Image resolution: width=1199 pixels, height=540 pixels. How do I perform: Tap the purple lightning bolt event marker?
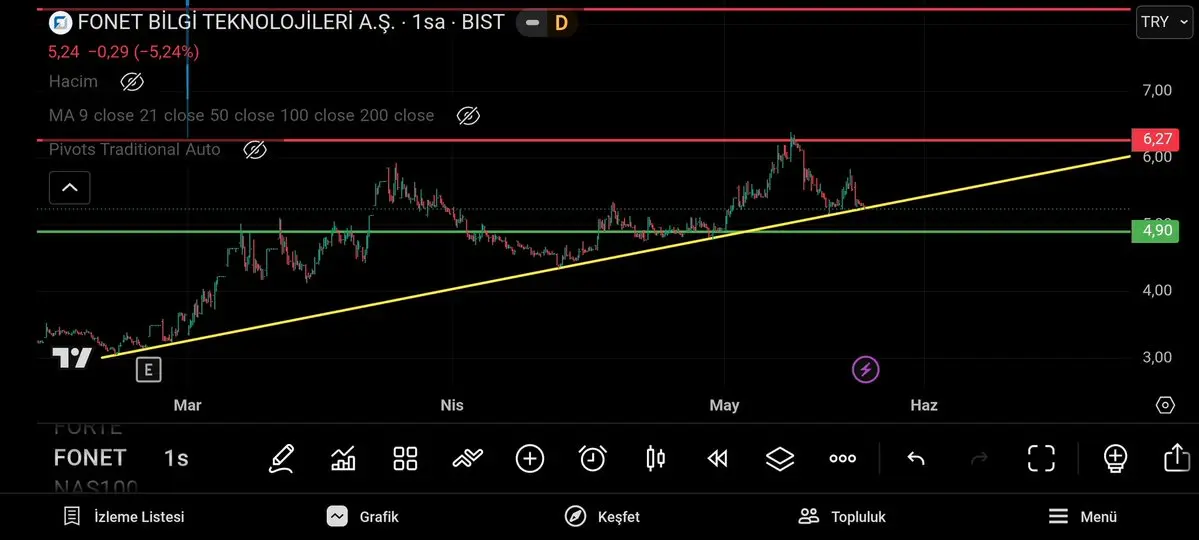tap(866, 370)
